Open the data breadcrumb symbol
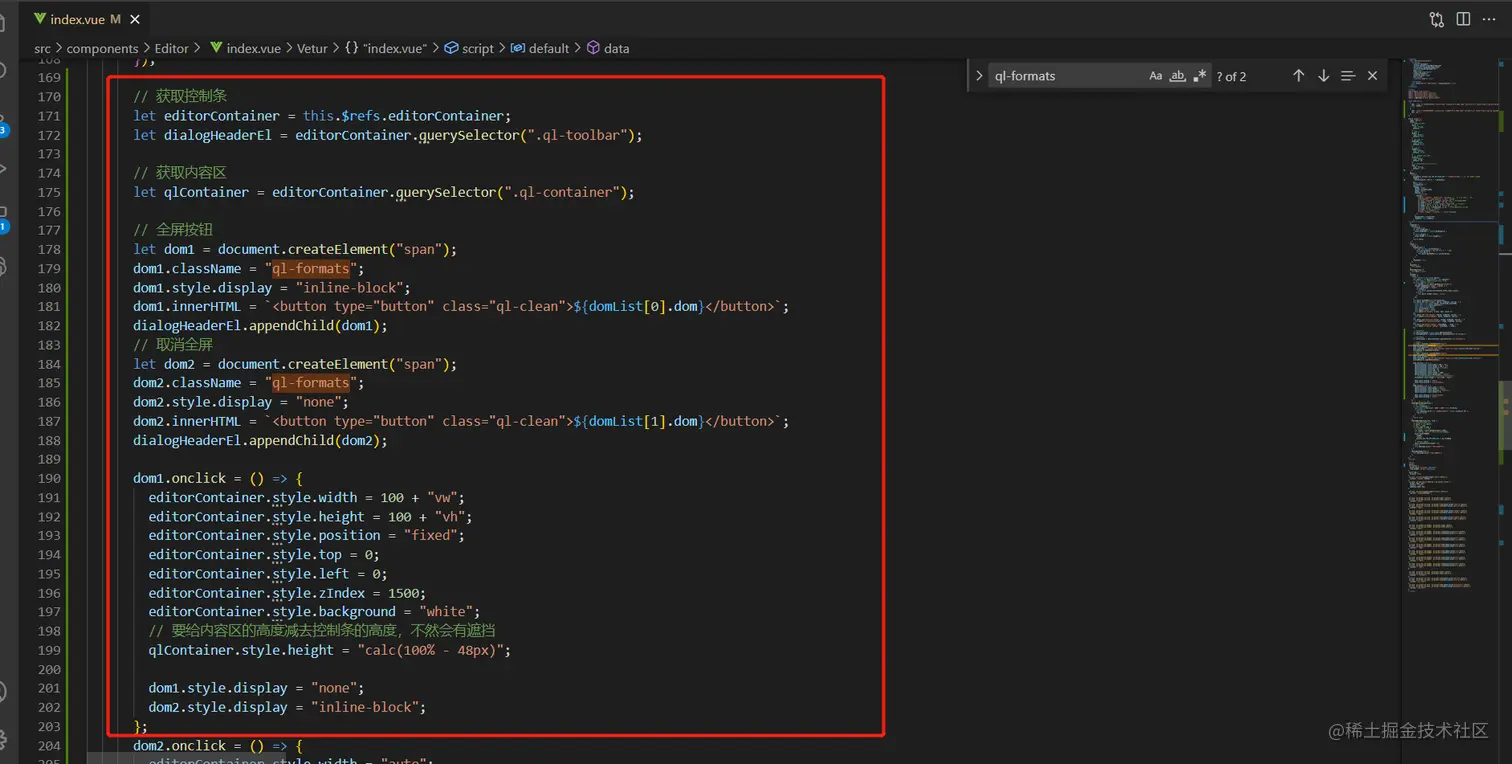Image resolution: width=1512 pixels, height=764 pixels. pyautogui.click(x=608, y=48)
